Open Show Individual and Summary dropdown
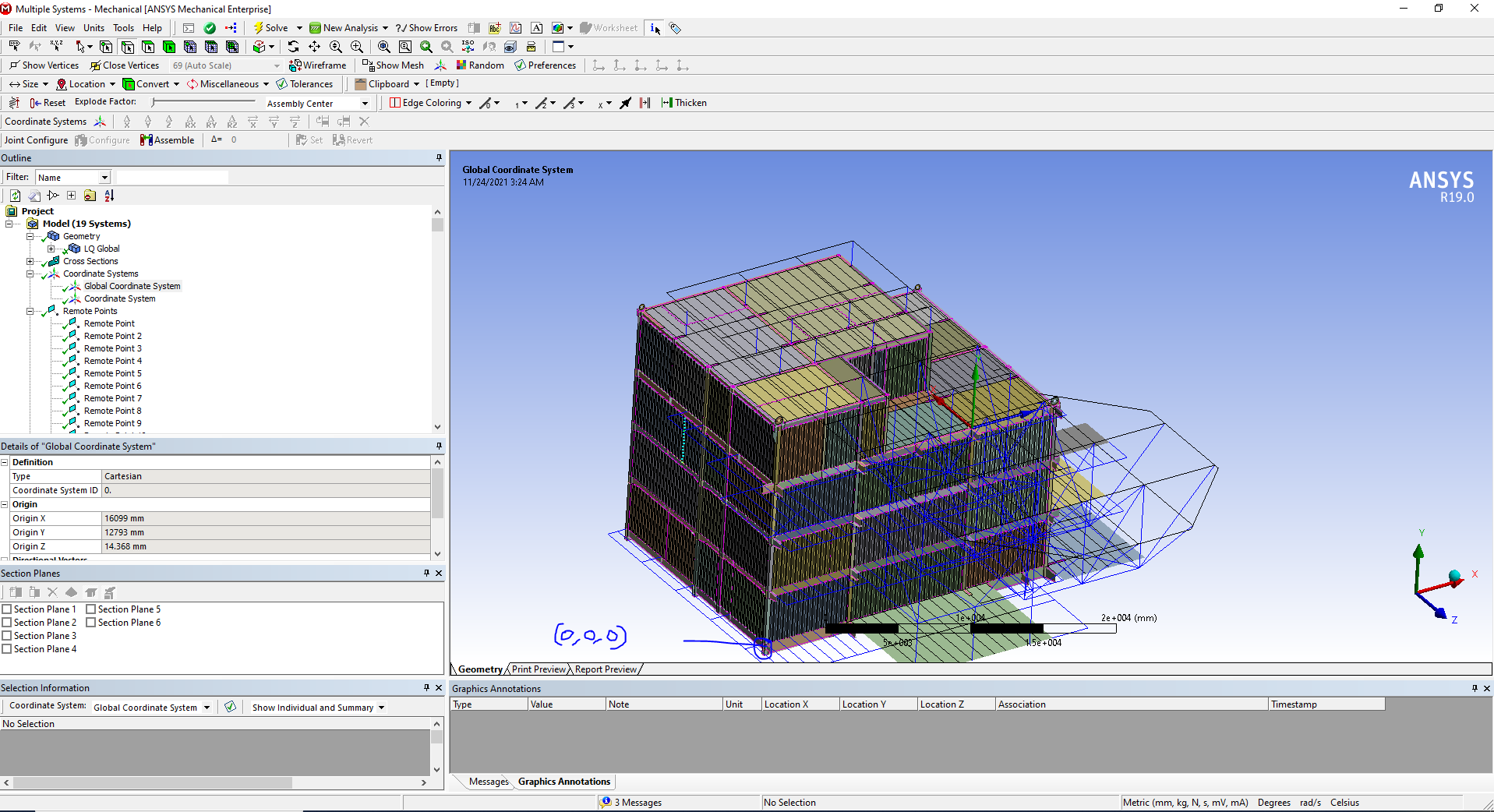The height and width of the screenshot is (812, 1494). pyautogui.click(x=381, y=708)
